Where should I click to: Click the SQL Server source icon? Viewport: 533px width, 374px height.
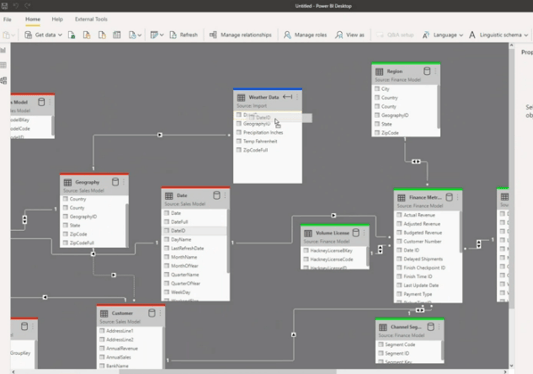(102, 35)
